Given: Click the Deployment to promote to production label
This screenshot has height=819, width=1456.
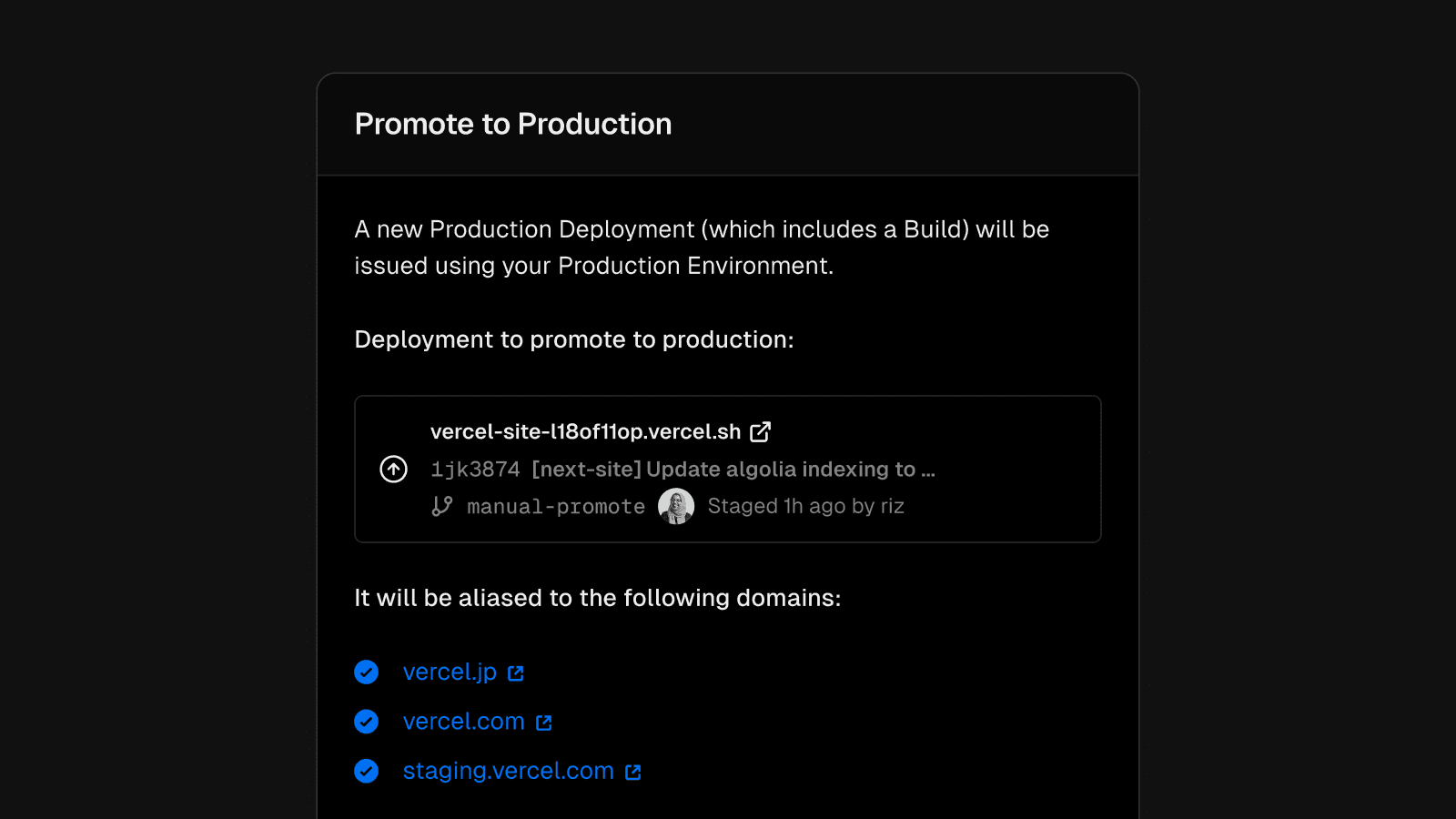Looking at the screenshot, I should point(573,339).
